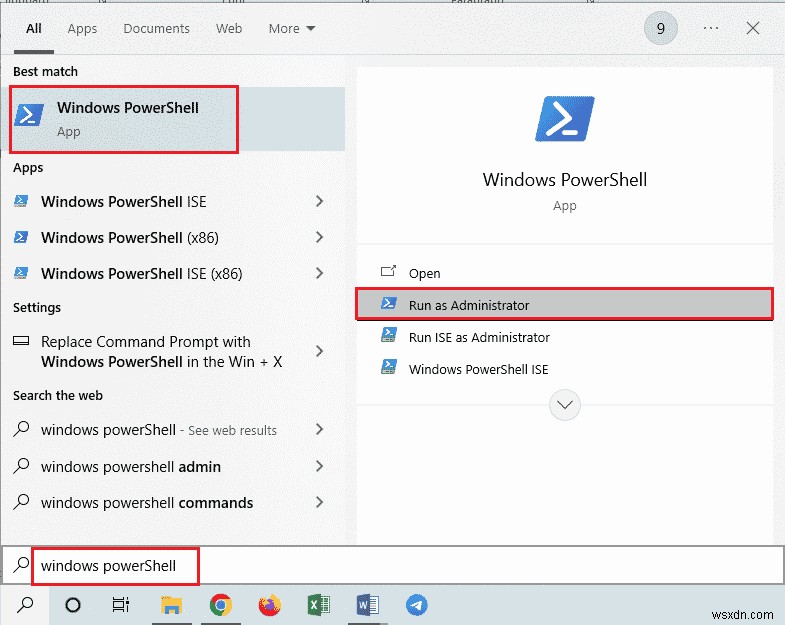The width and height of the screenshot is (785, 625).
Task: Click the Replace Command Prompt settings icon
Action: click(x=21, y=341)
